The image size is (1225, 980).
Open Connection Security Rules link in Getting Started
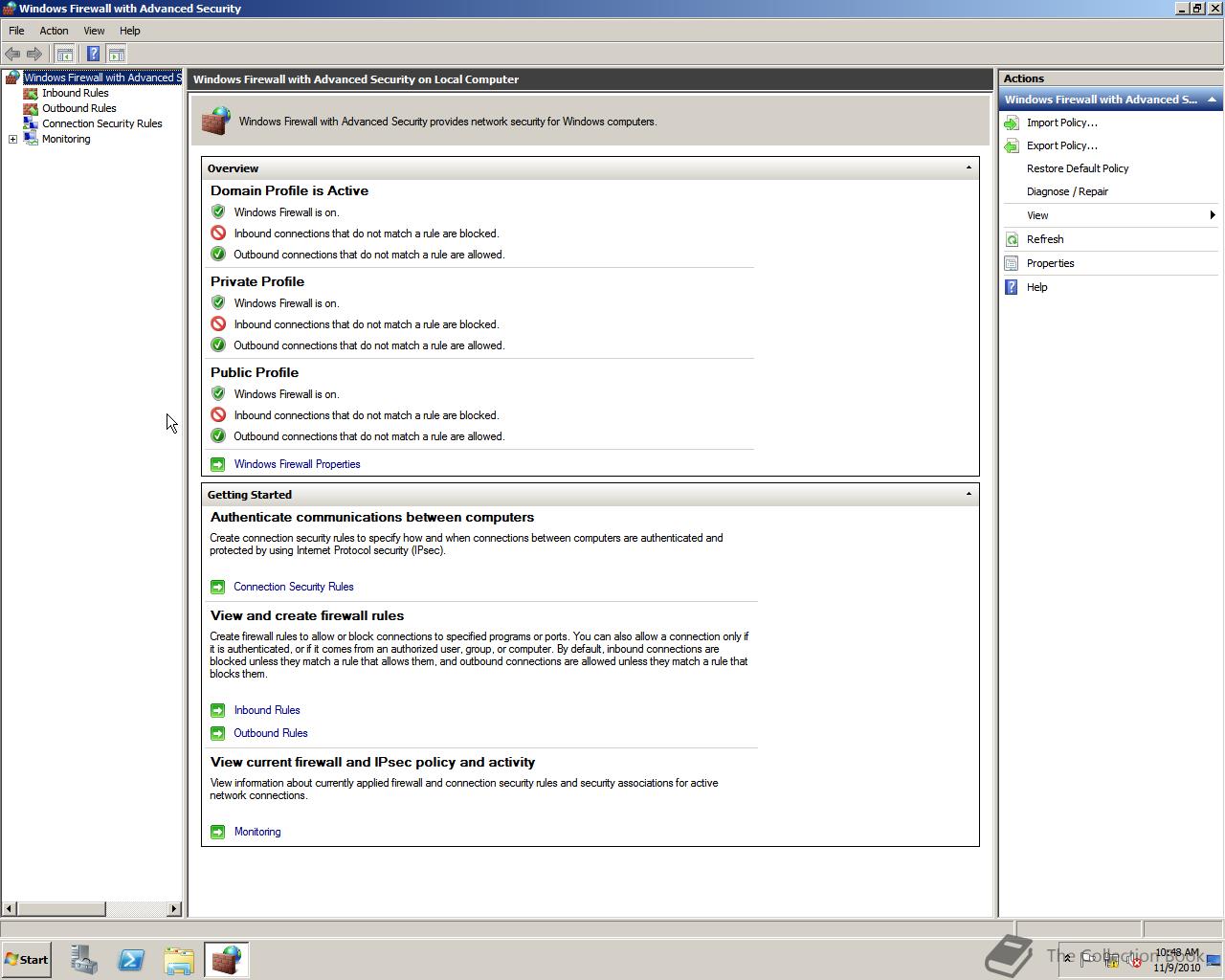[x=294, y=587]
